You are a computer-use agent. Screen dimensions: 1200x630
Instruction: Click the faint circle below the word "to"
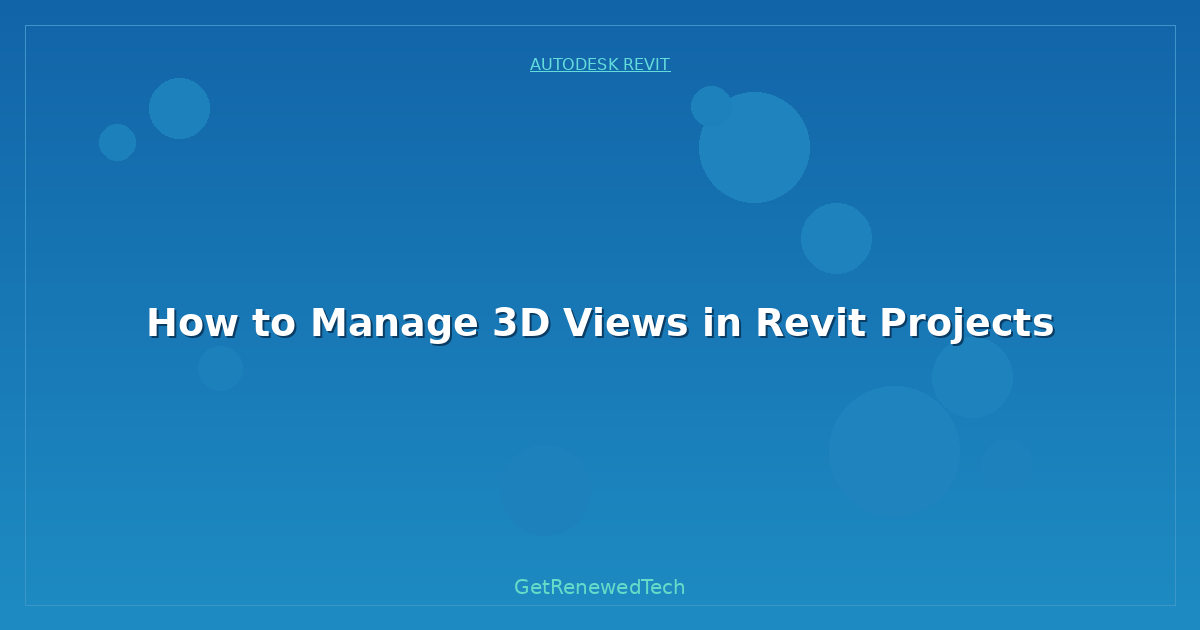[x=220, y=368]
